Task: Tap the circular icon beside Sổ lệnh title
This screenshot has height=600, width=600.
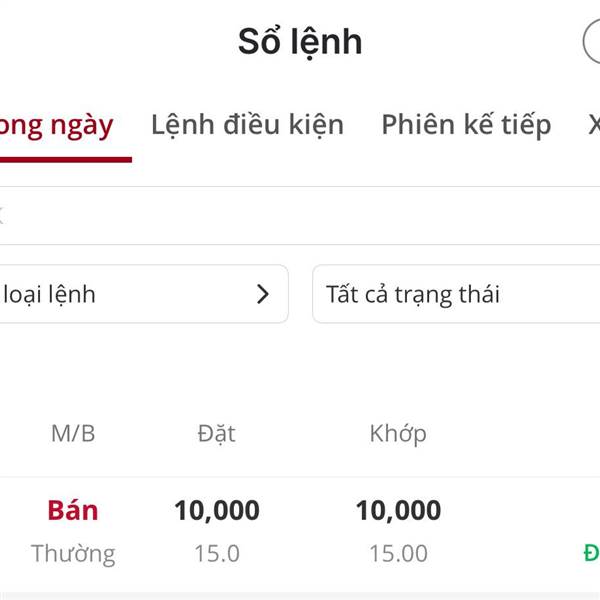Action: tap(592, 41)
